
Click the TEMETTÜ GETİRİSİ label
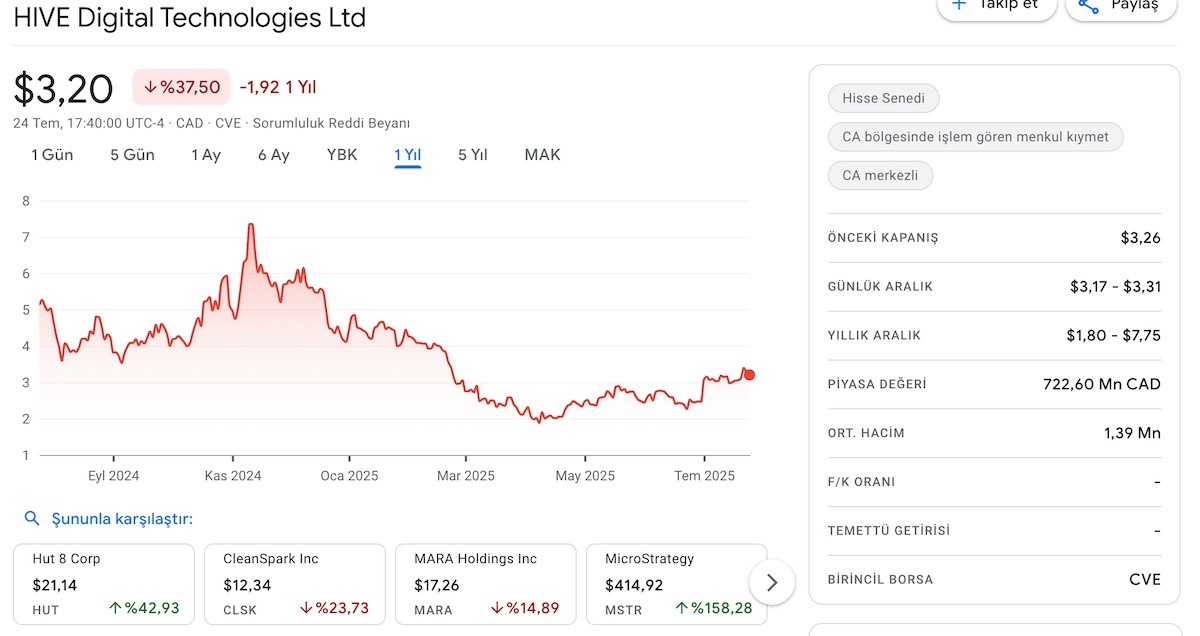pyautogui.click(x=889, y=531)
